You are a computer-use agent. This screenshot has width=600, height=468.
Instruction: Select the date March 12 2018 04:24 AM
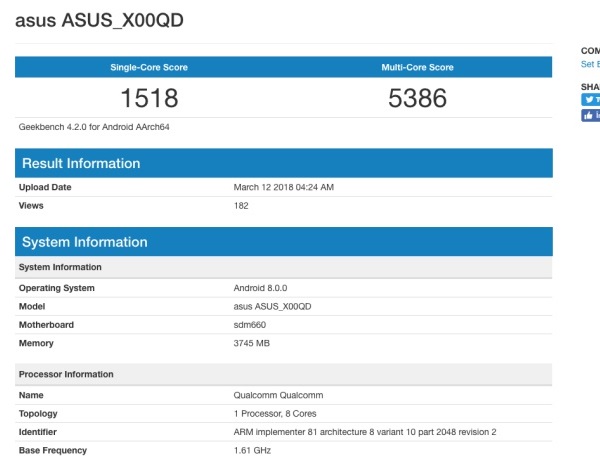tap(284, 187)
